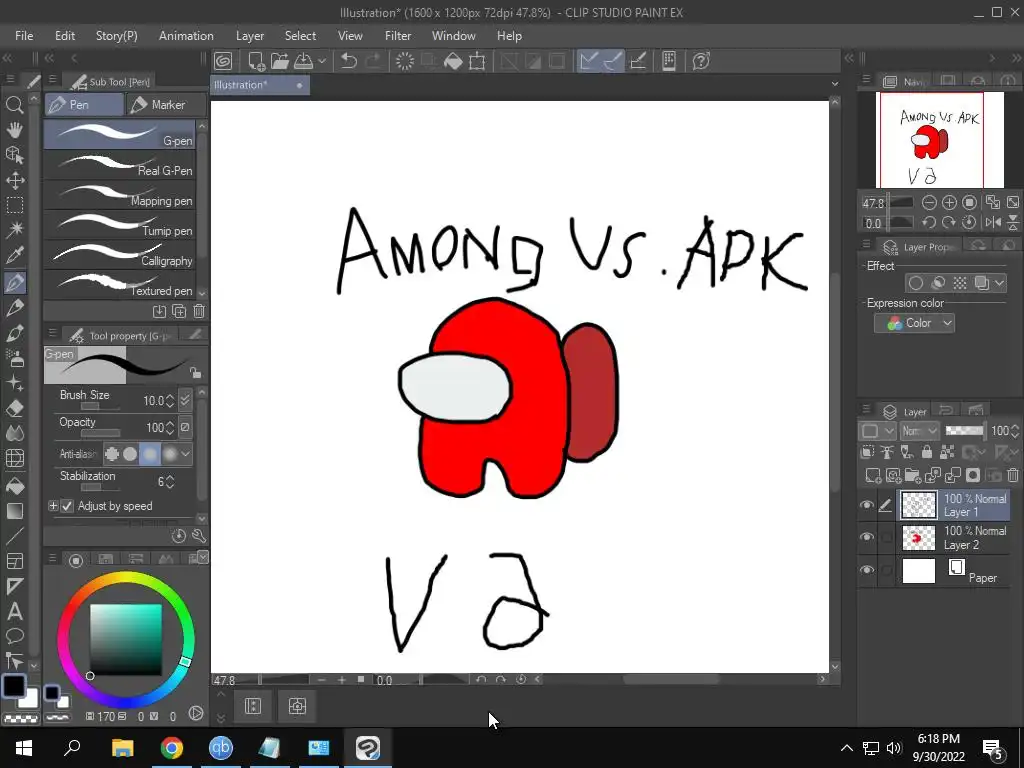Select the Auto select magic wand tool
Viewport: 1024px width, 768px height.
coord(14,230)
